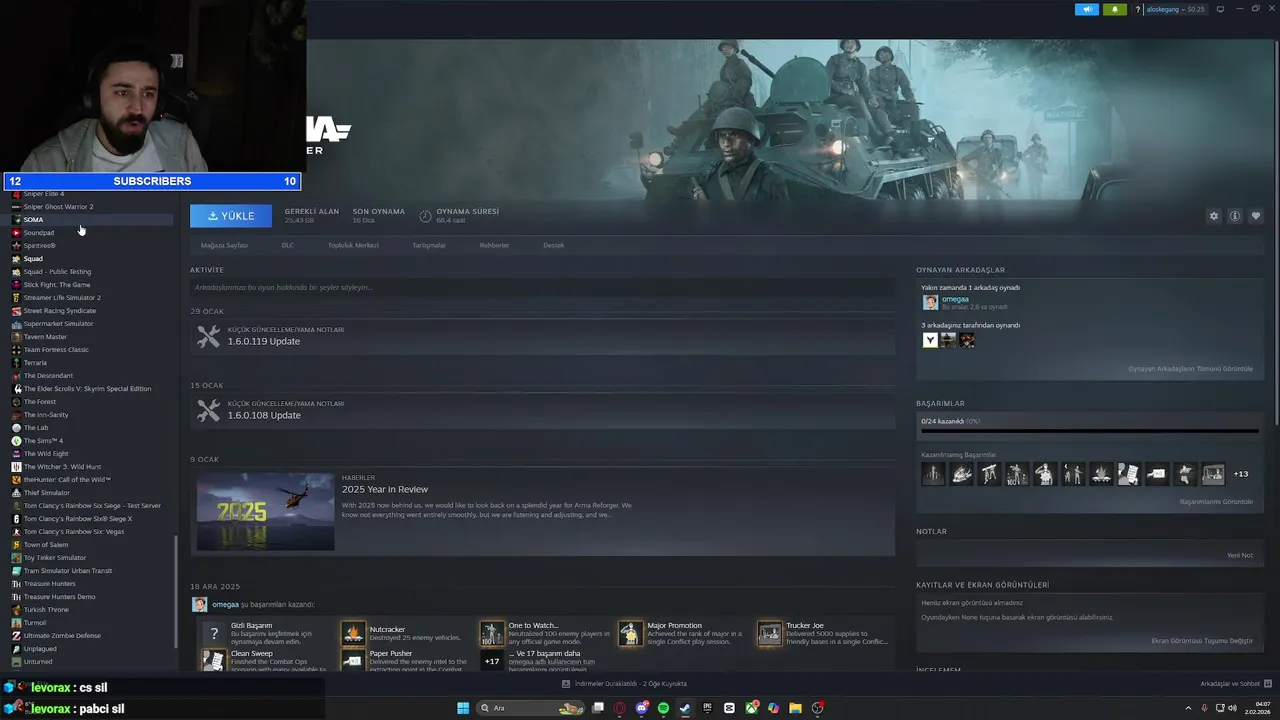Open Steam notifications bell
Image resolution: width=1280 pixels, height=720 pixels.
pyautogui.click(x=1115, y=9)
